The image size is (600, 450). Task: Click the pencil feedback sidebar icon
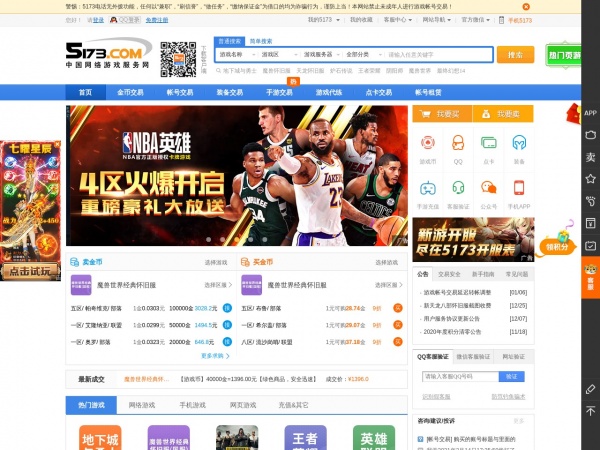(x=590, y=389)
